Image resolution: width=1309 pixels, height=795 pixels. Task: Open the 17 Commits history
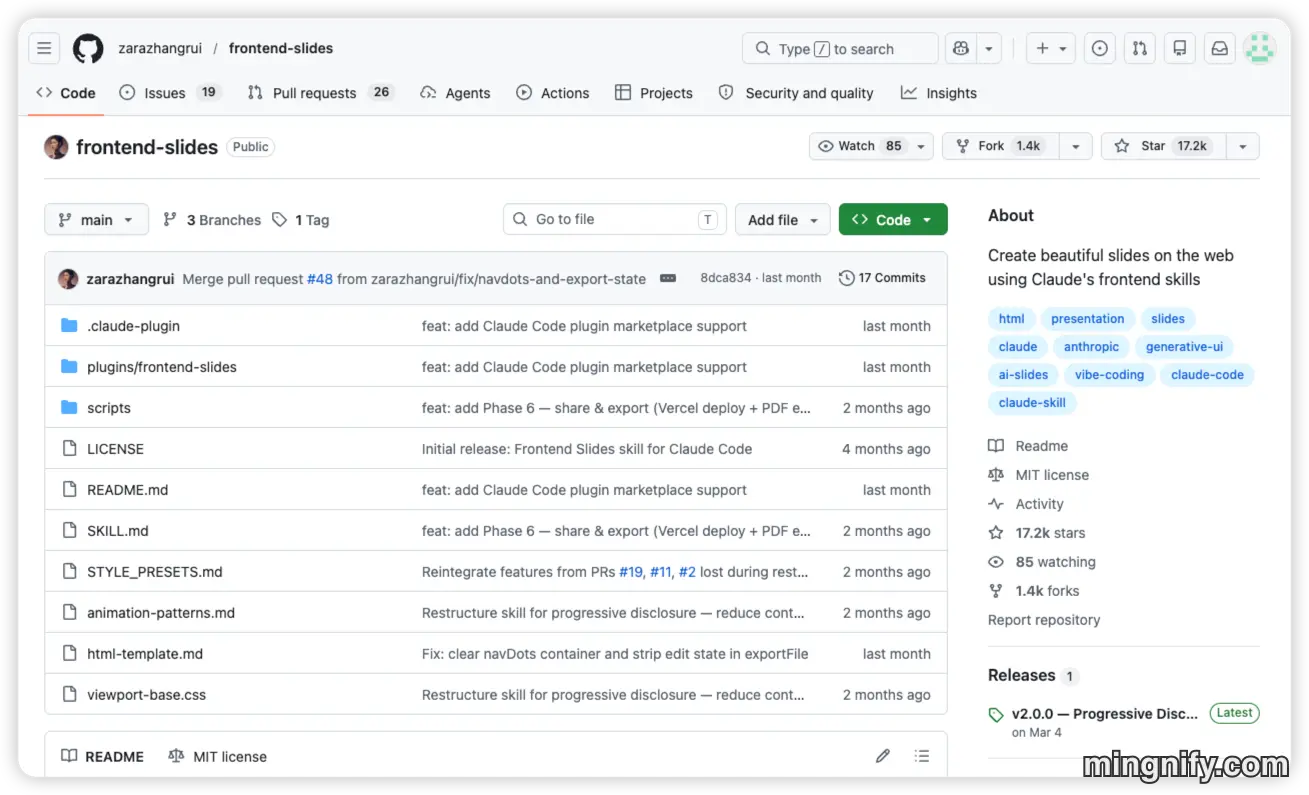tap(883, 278)
